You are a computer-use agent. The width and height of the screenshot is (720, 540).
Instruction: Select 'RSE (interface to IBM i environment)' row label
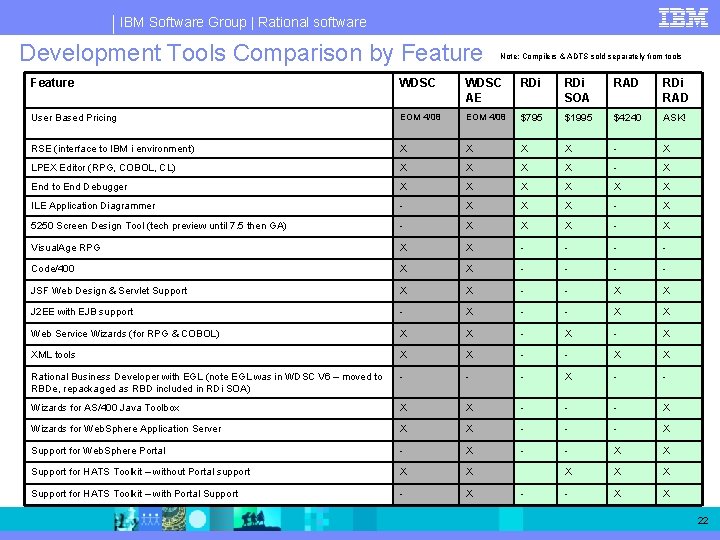click(x=112, y=149)
